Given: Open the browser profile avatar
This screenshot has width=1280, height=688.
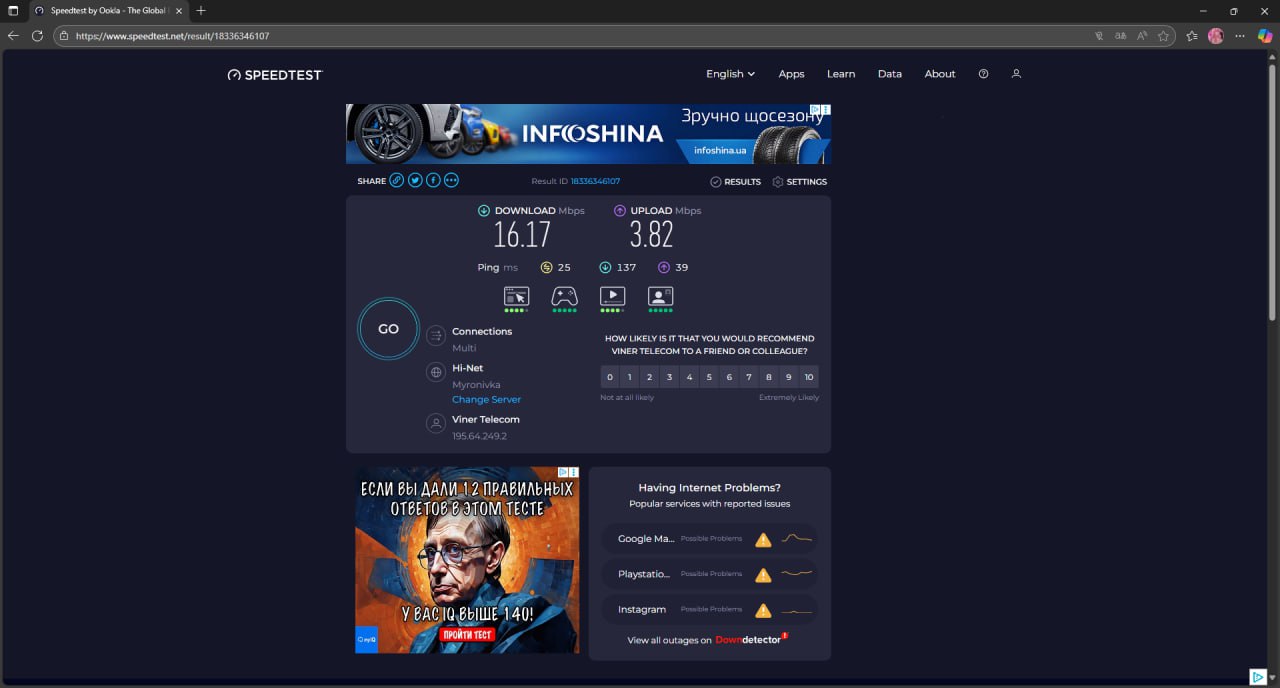Looking at the screenshot, I should 1216,35.
